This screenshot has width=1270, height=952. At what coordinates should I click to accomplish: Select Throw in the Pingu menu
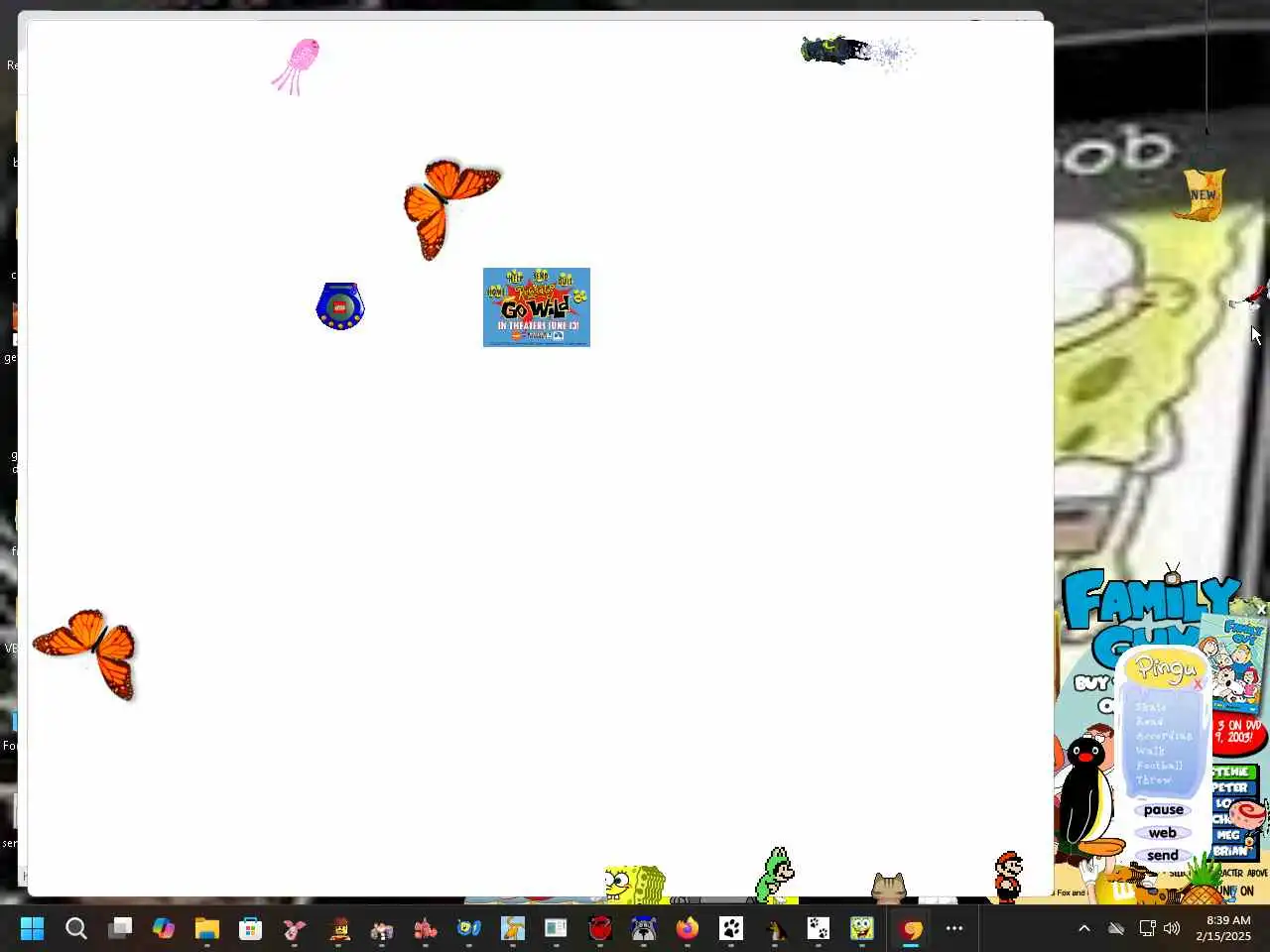(1154, 780)
